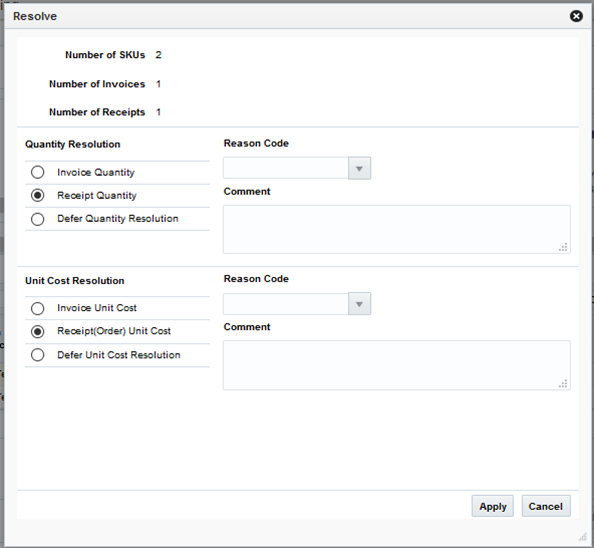Click the unit cost comment box resize grip
Screen dimensions: 594x548
(x=563, y=383)
